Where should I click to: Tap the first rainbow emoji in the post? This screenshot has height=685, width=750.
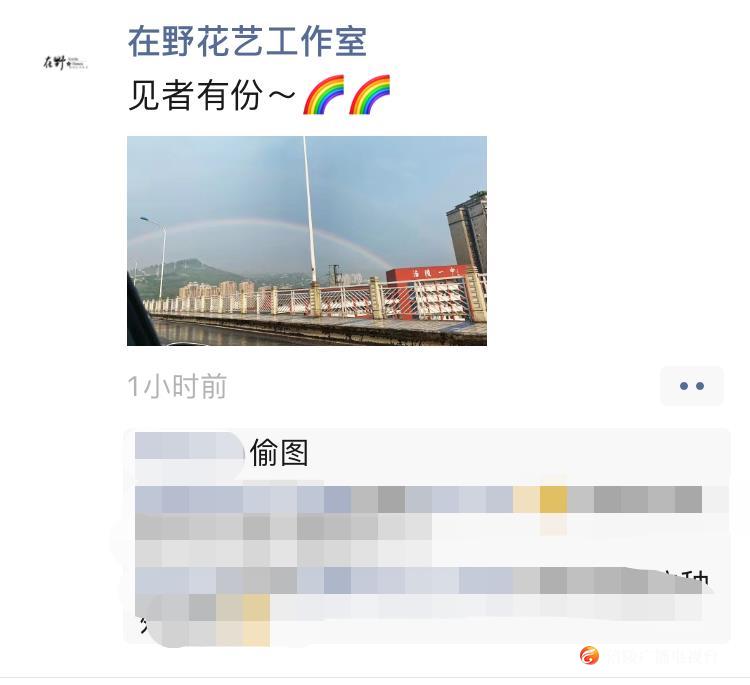pos(324,94)
